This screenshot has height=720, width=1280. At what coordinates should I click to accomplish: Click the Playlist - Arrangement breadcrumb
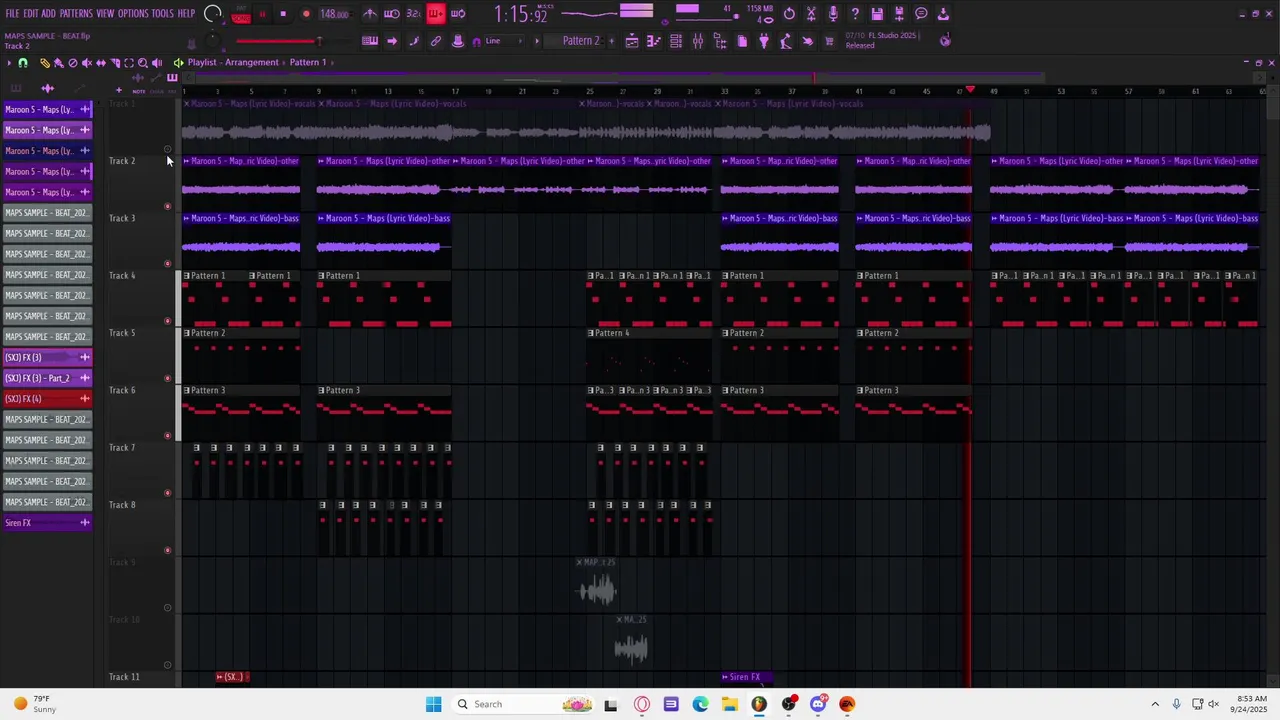click(x=233, y=62)
